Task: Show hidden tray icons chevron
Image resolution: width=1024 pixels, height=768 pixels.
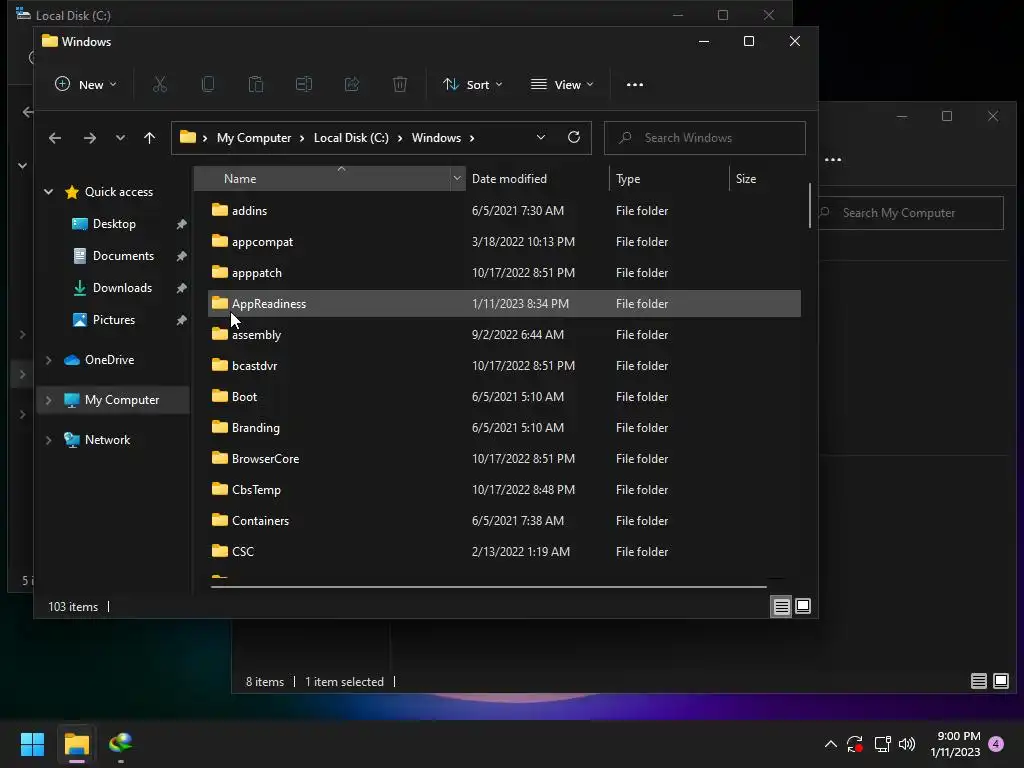Action: (831, 744)
